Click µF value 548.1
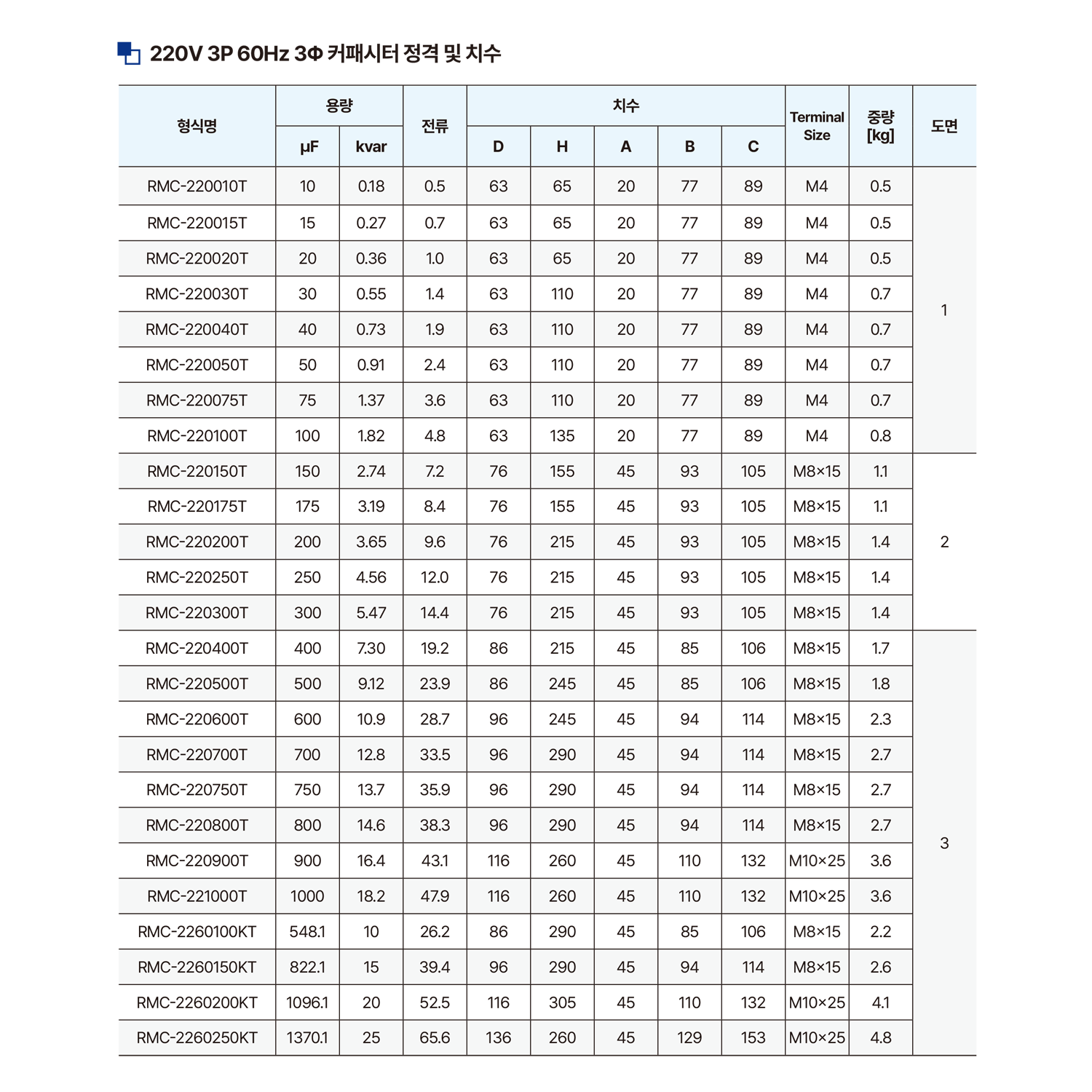The width and height of the screenshot is (1092, 1092). (308, 931)
